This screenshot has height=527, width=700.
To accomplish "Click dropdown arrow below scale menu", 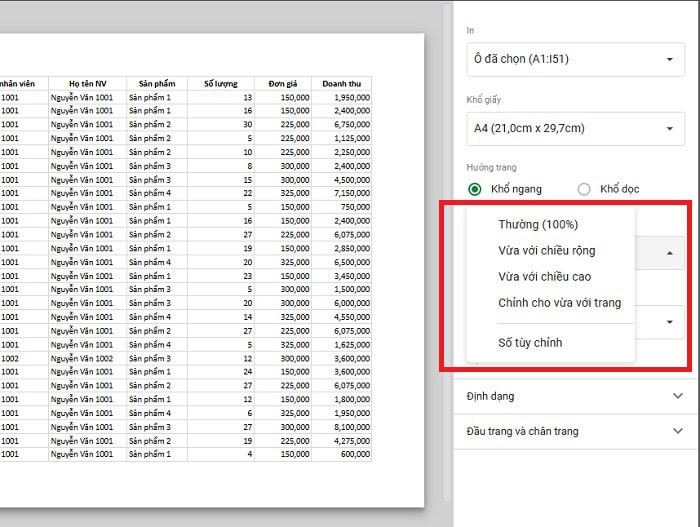I will [669, 322].
